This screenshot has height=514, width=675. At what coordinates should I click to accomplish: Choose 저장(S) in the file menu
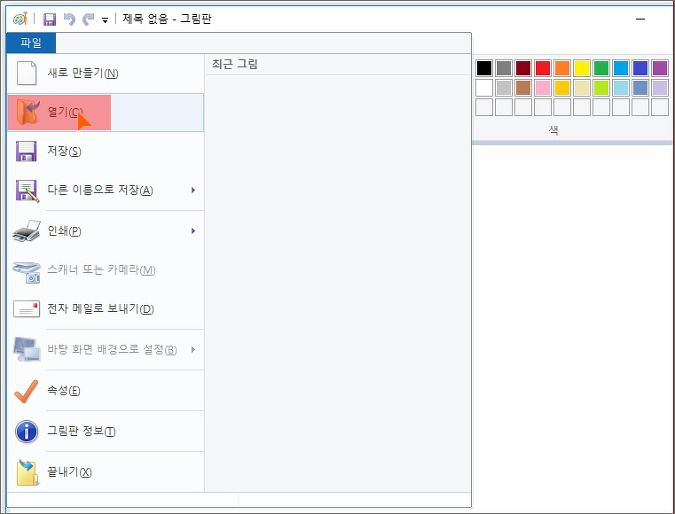coord(105,151)
